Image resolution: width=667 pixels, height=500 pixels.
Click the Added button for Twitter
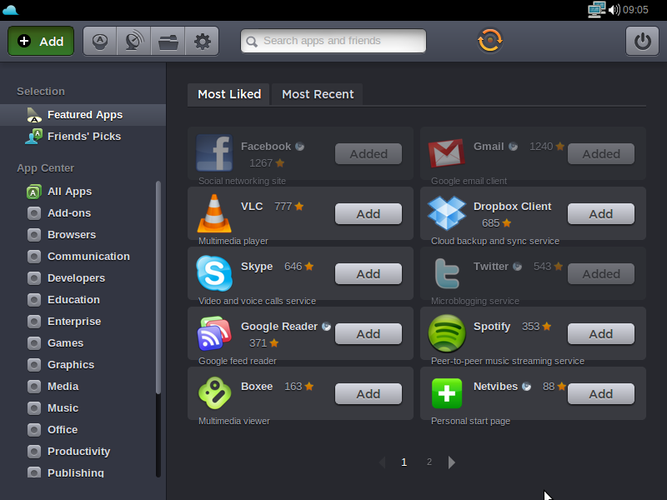[x=601, y=274]
